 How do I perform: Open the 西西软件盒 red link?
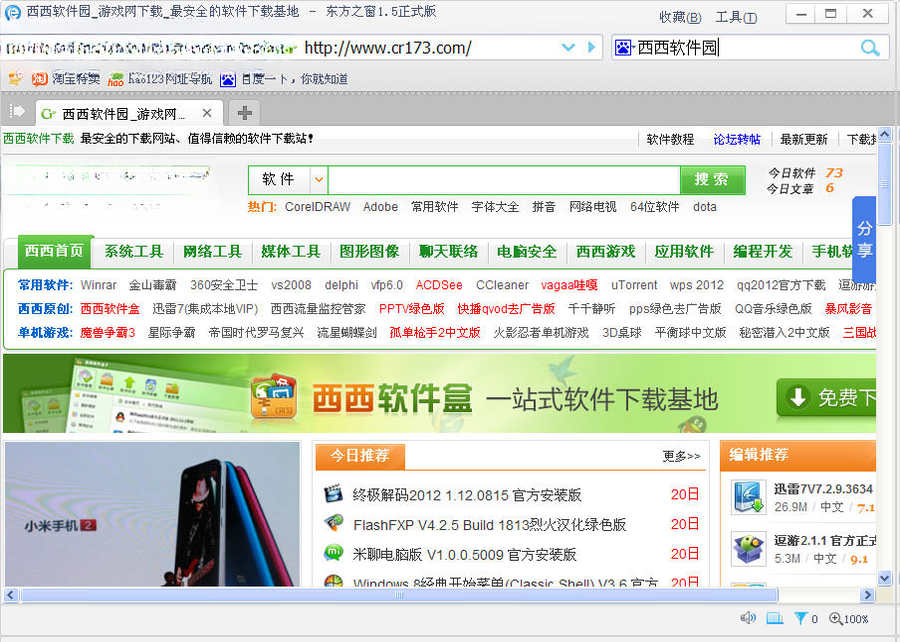pyautogui.click(x=110, y=309)
